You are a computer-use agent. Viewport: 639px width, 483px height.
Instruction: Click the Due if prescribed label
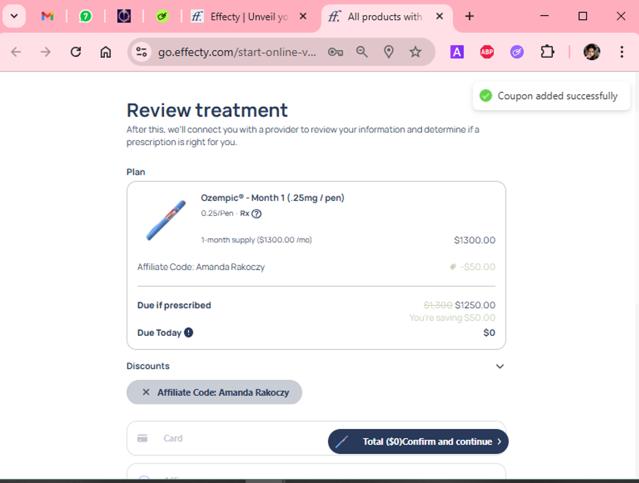(174, 305)
